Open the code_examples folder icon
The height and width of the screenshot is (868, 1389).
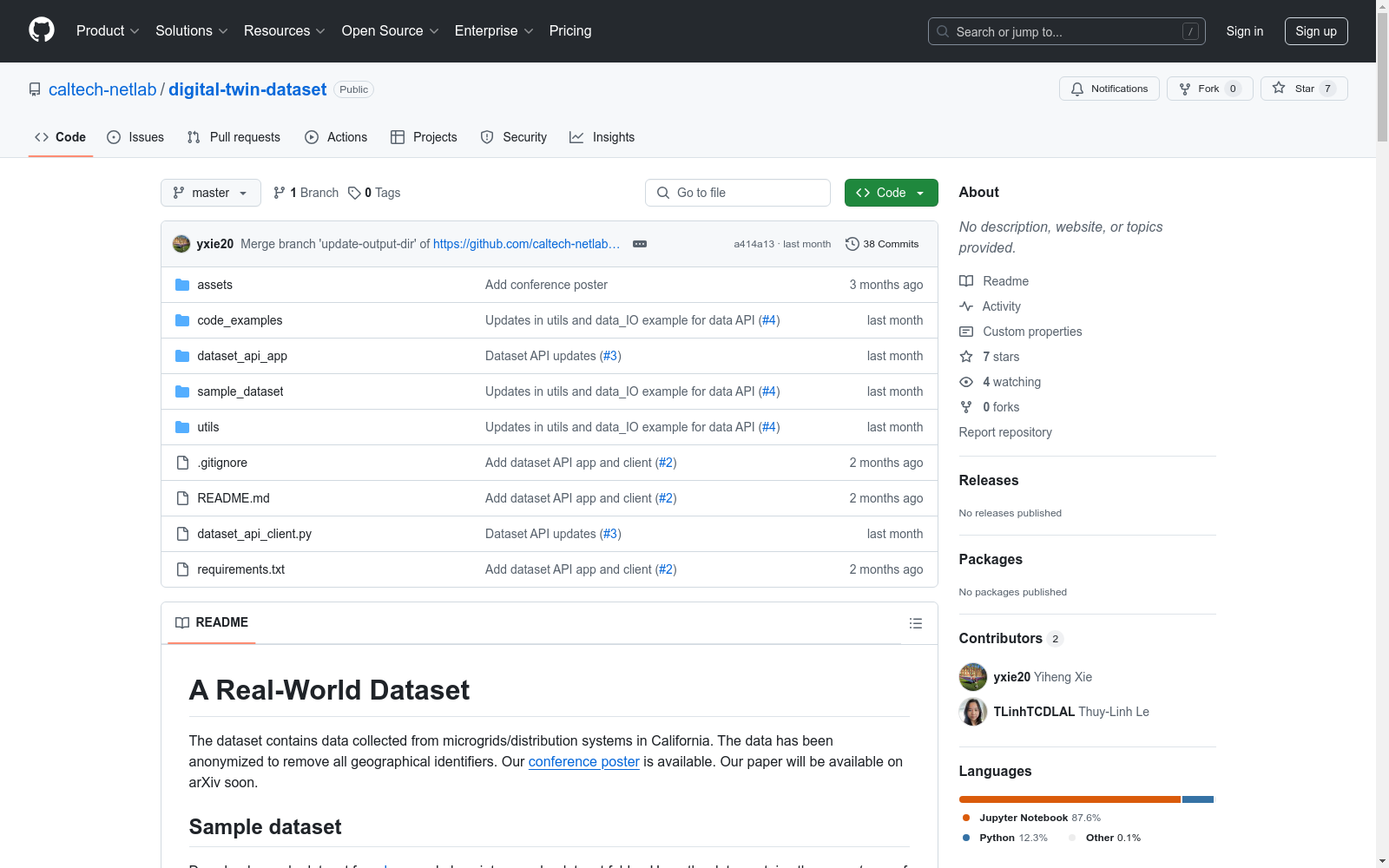[182, 320]
